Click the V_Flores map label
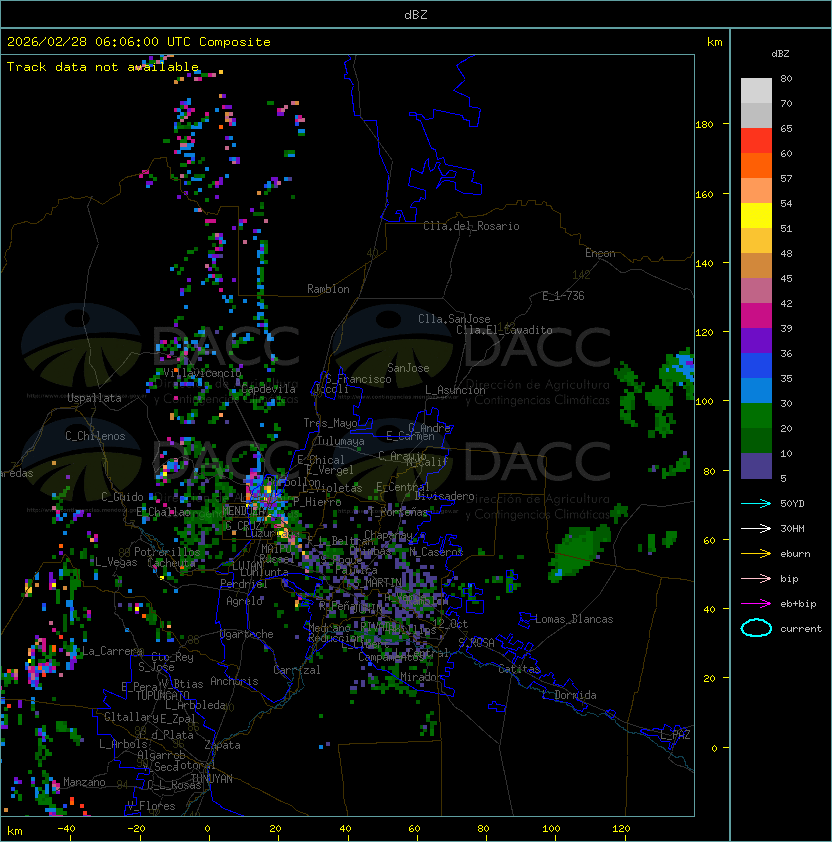Screen dimensions: 832x842 pyautogui.click(x=151, y=806)
